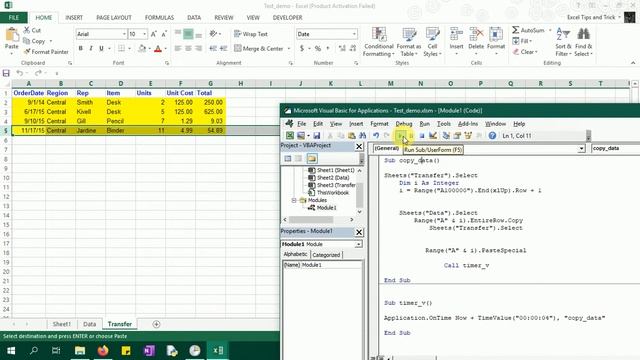
Task: Click Increase Font Size icon
Action: click(154, 34)
